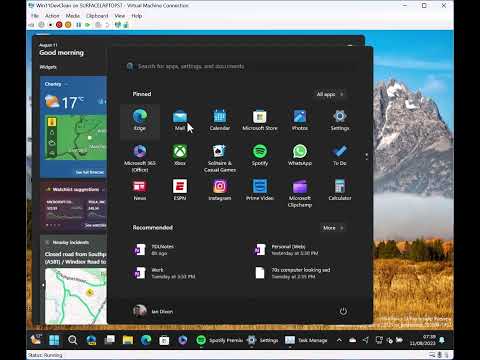Open the Help menu
480x360 pixels.
pos(137,16)
